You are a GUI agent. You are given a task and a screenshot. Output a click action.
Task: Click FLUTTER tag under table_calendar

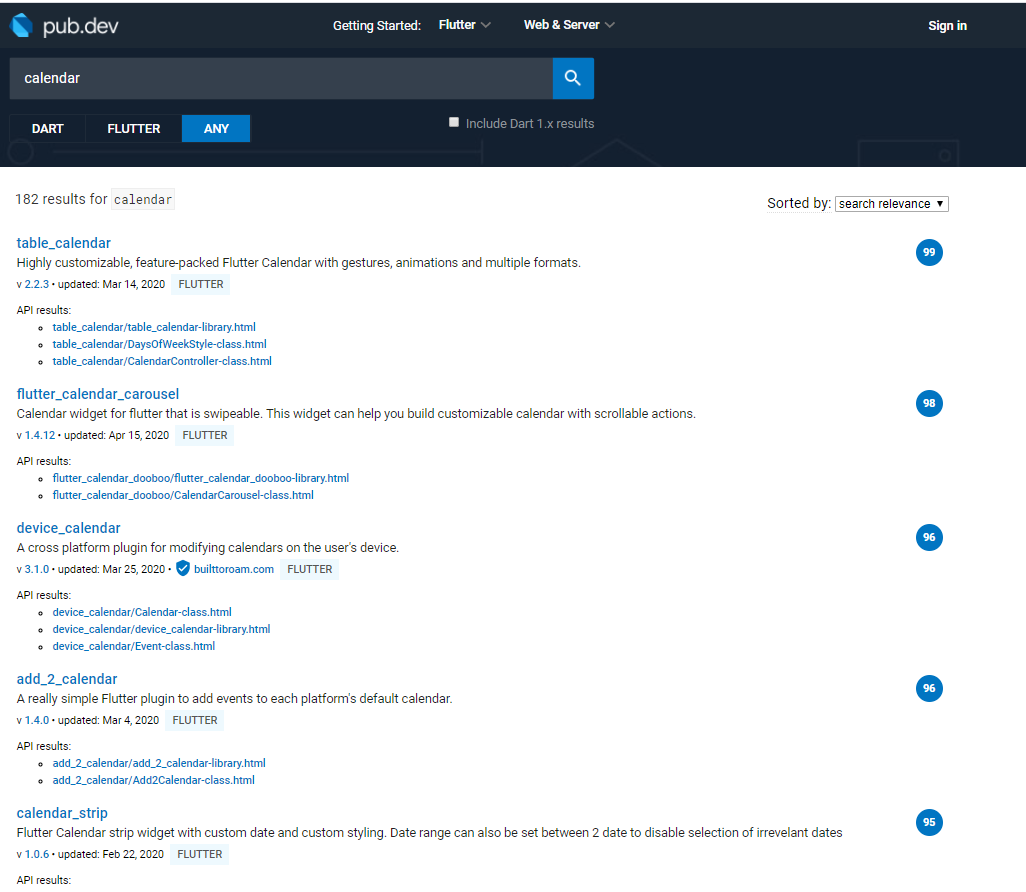coord(201,285)
